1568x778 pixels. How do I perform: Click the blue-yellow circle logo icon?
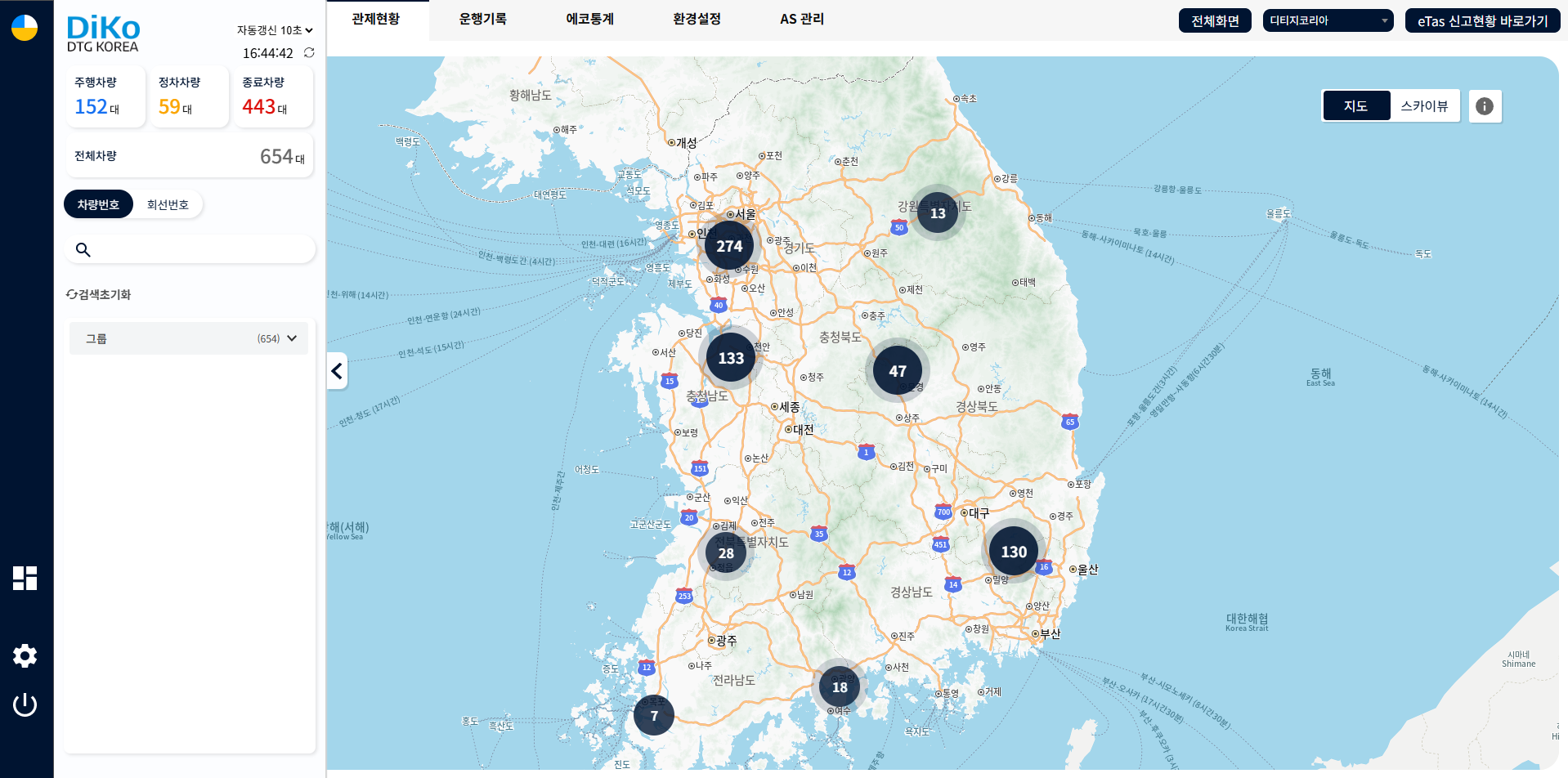(x=25, y=28)
